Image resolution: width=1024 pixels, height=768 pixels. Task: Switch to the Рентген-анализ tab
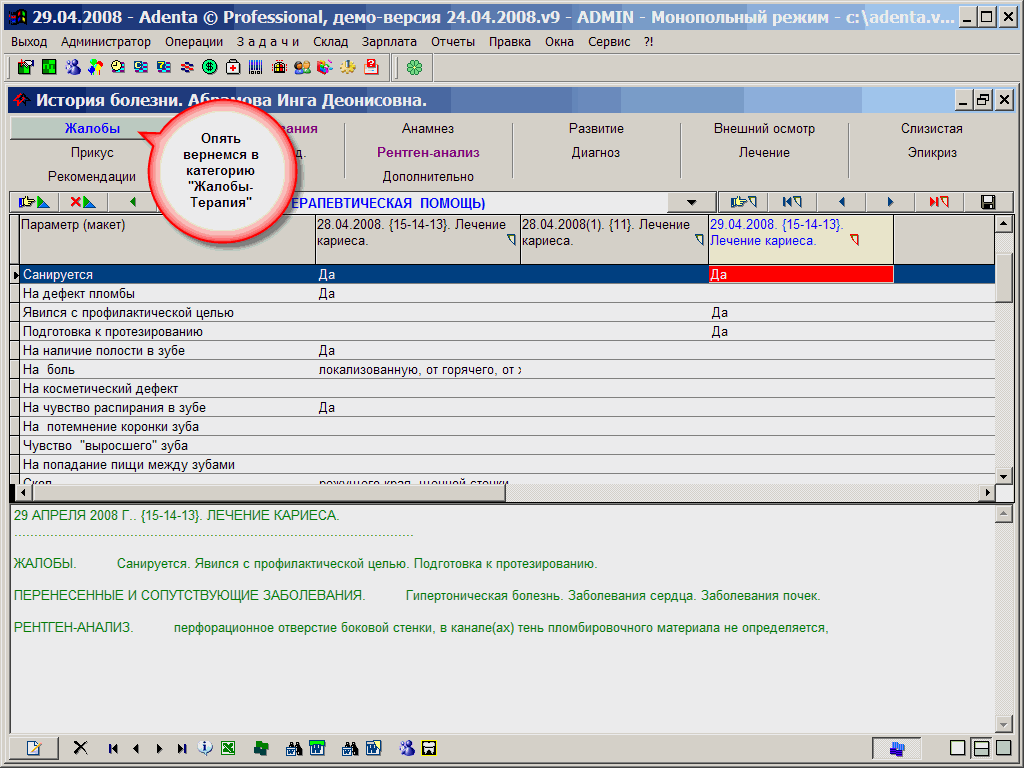coord(428,153)
